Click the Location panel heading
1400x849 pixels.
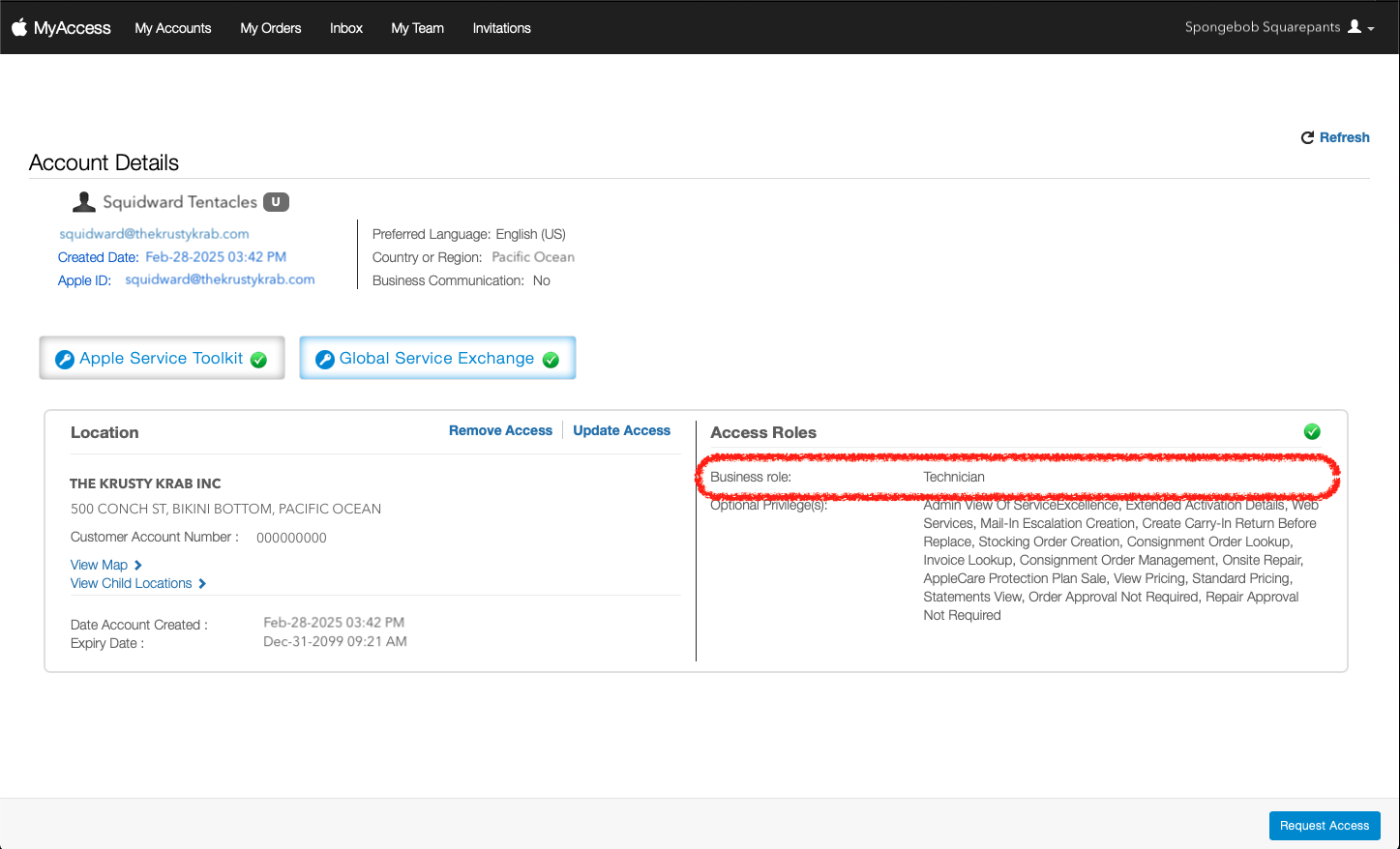tap(104, 432)
